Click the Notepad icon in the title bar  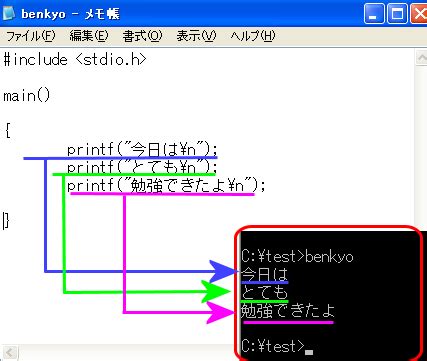pyautogui.click(x=9, y=13)
